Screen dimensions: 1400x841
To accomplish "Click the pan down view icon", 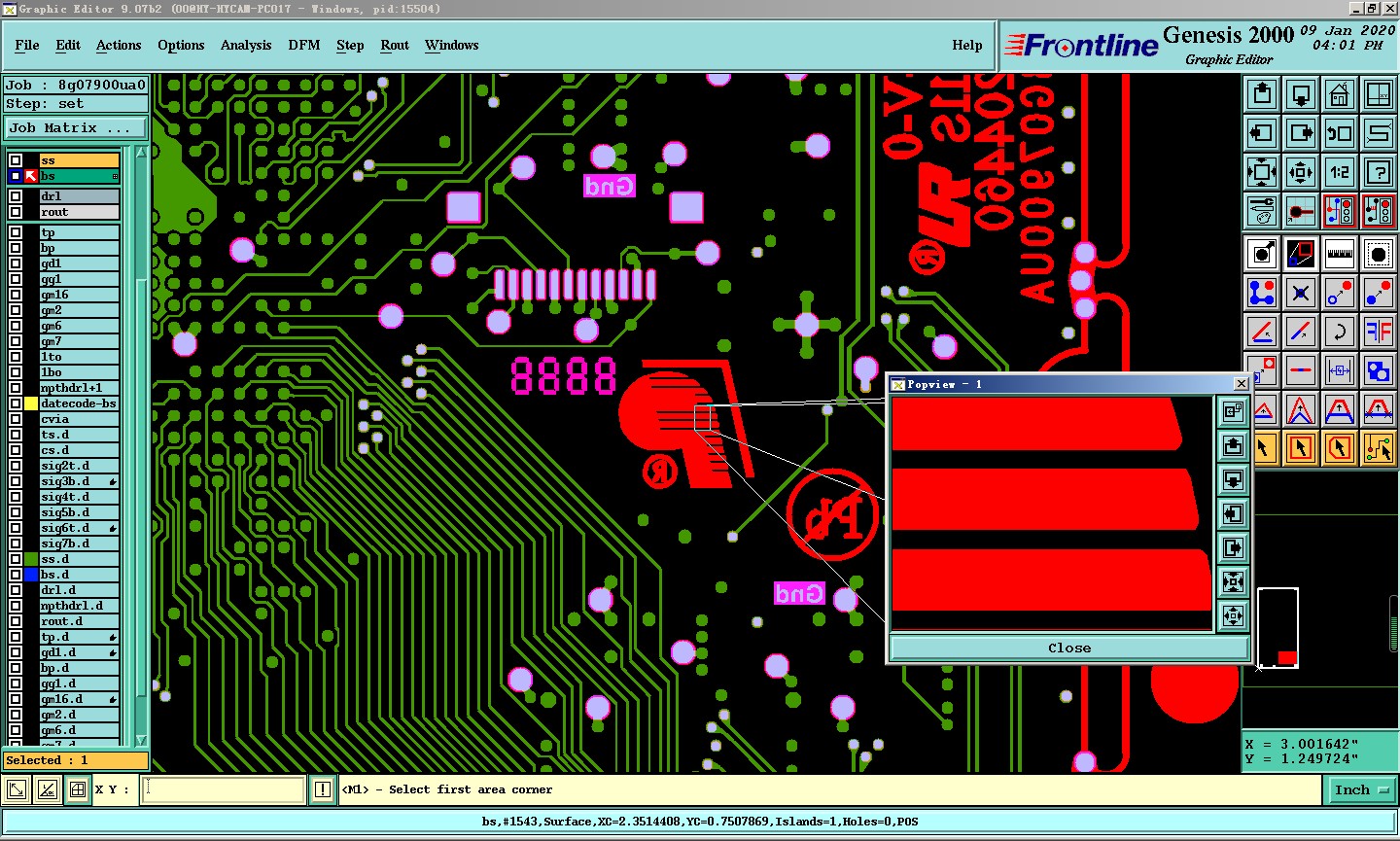I will click(x=1301, y=94).
